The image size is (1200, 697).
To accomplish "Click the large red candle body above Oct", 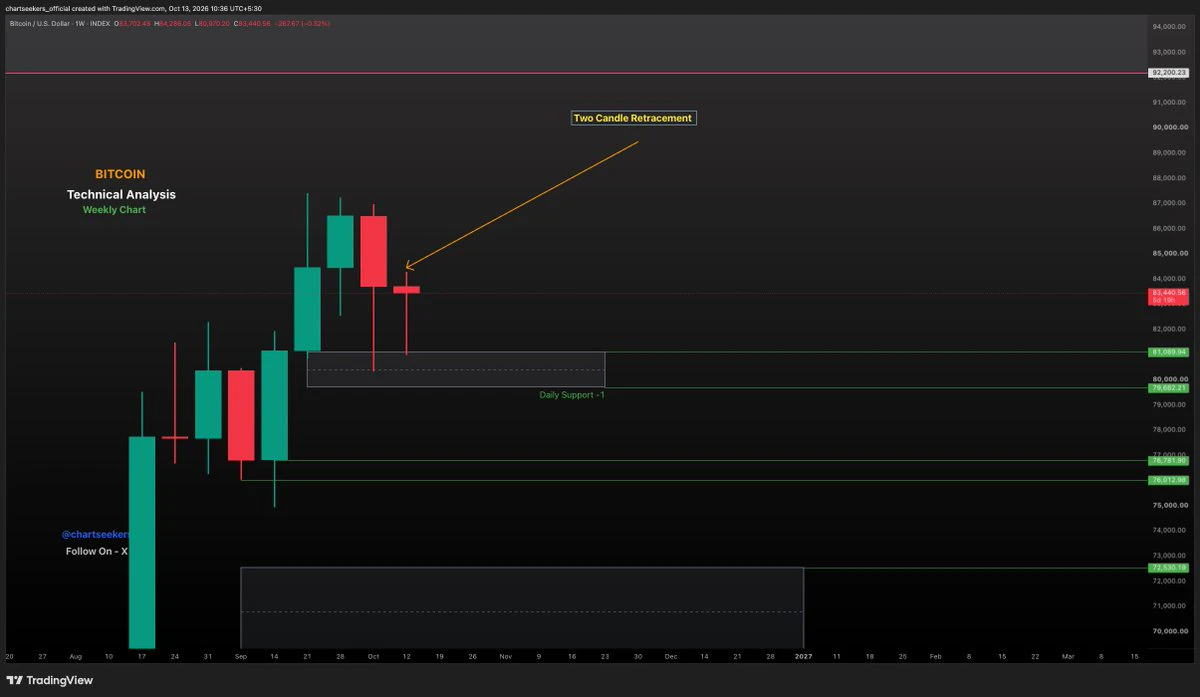I will (x=374, y=251).
